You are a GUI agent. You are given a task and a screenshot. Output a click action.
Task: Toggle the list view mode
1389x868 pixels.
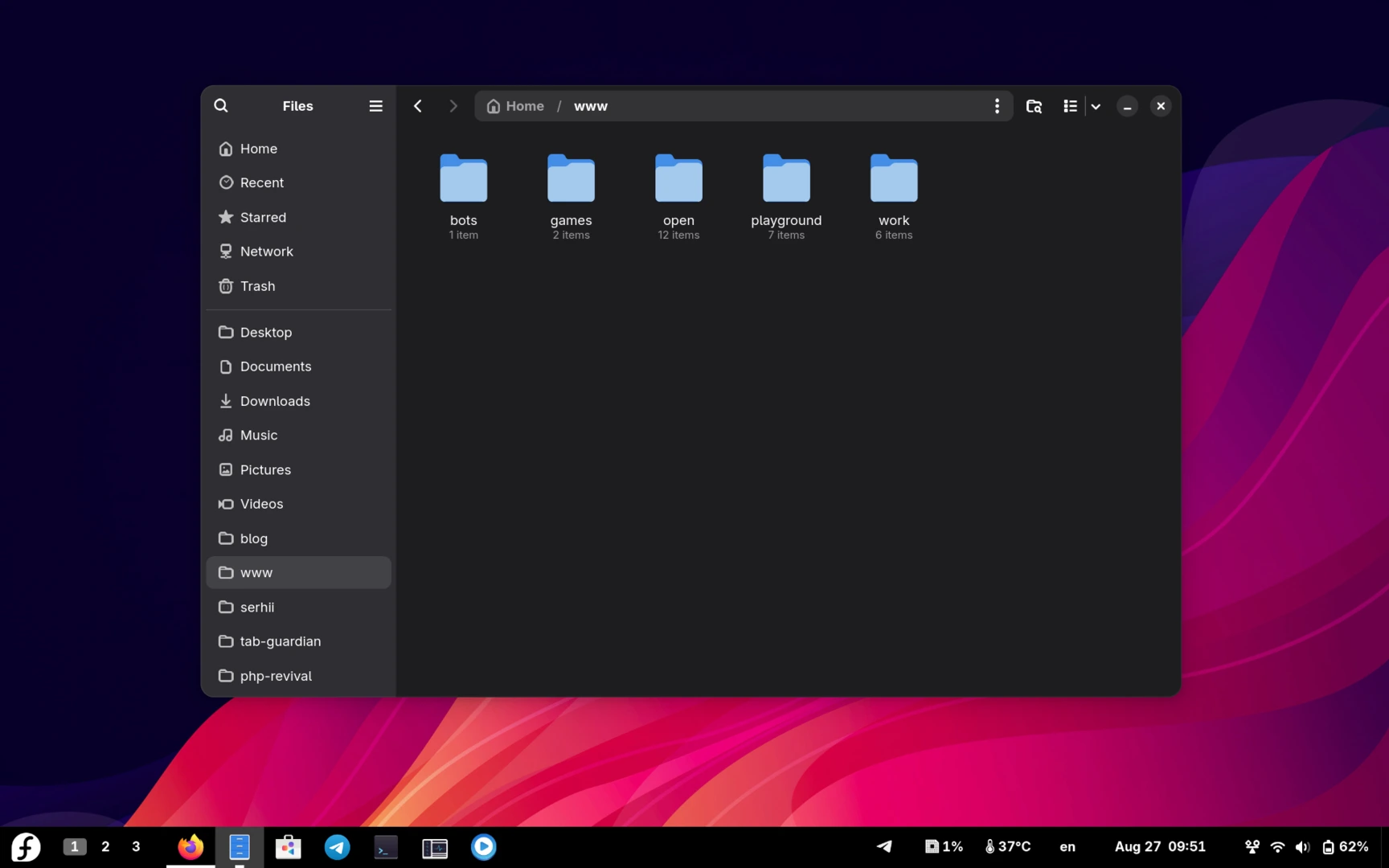point(1070,105)
